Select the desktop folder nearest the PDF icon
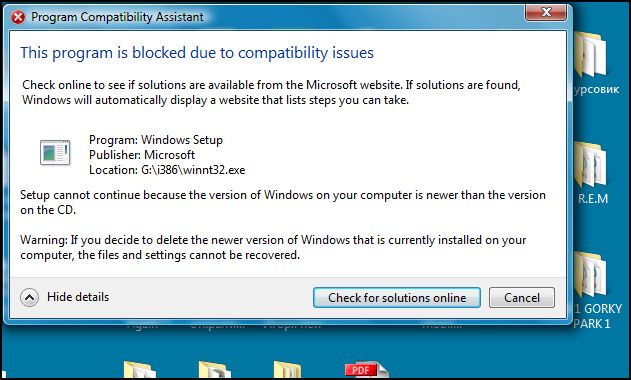The height and width of the screenshot is (380, 631). click(x=287, y=370)
